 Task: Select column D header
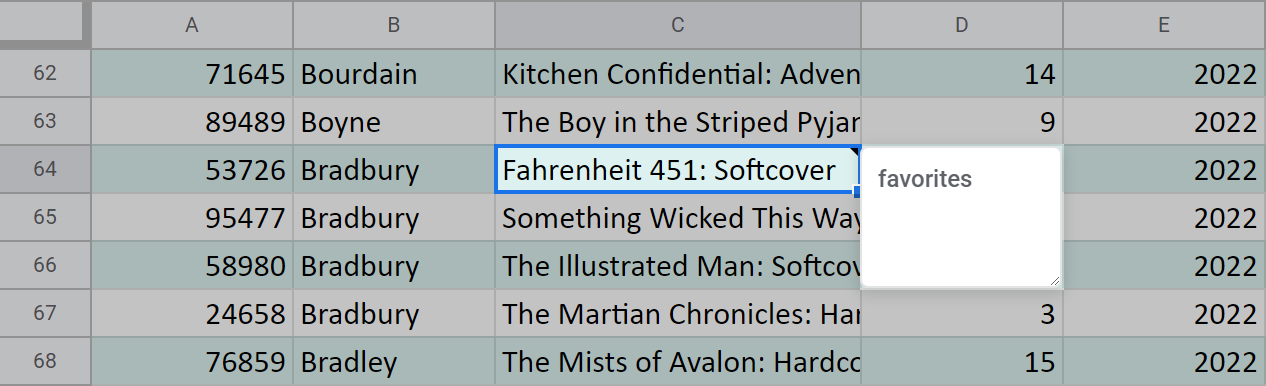click(x=961, y=25)
